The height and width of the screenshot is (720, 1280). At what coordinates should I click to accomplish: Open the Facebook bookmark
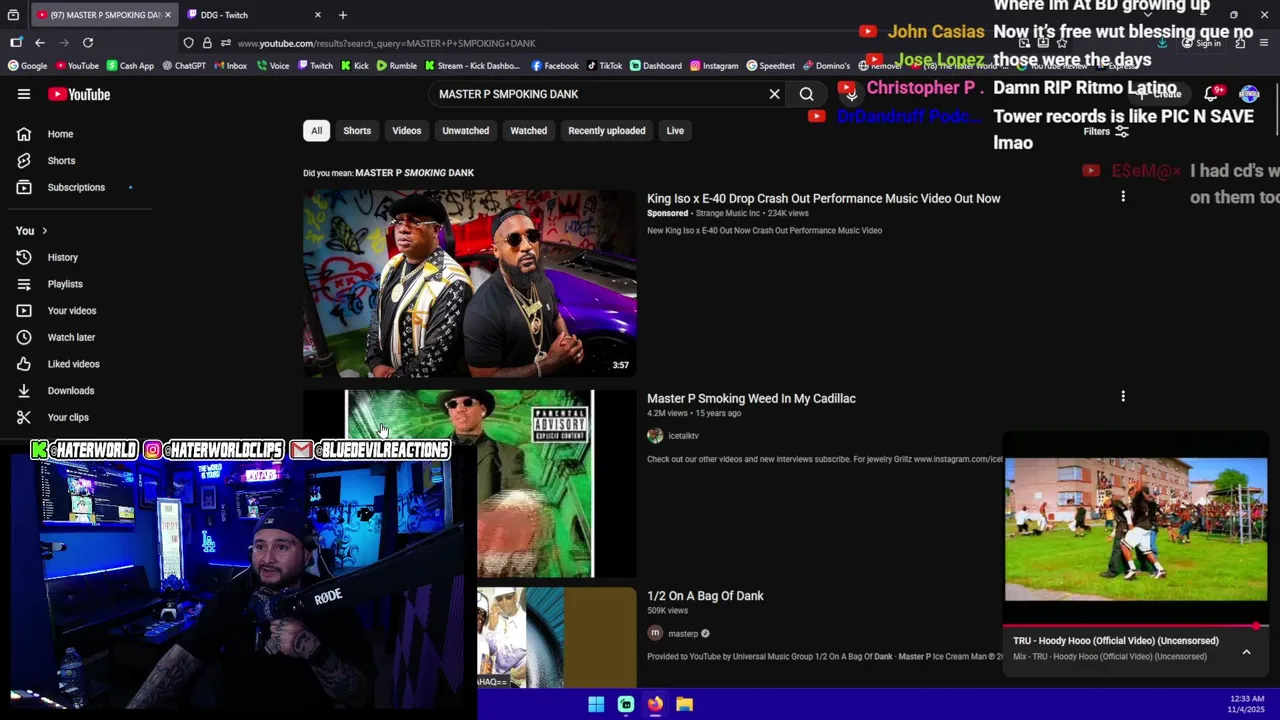click(555, 66)
